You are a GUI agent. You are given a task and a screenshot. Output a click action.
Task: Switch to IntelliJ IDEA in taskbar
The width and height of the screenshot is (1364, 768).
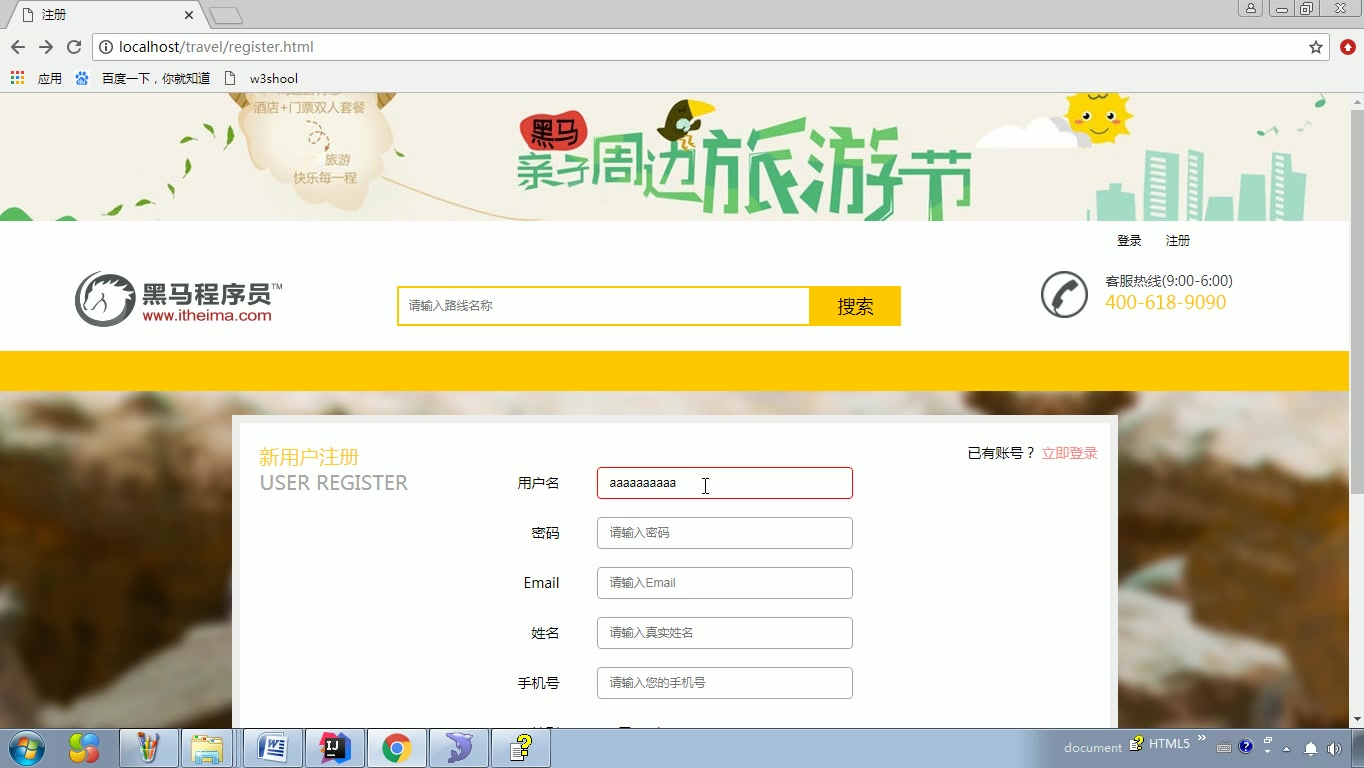334,748
